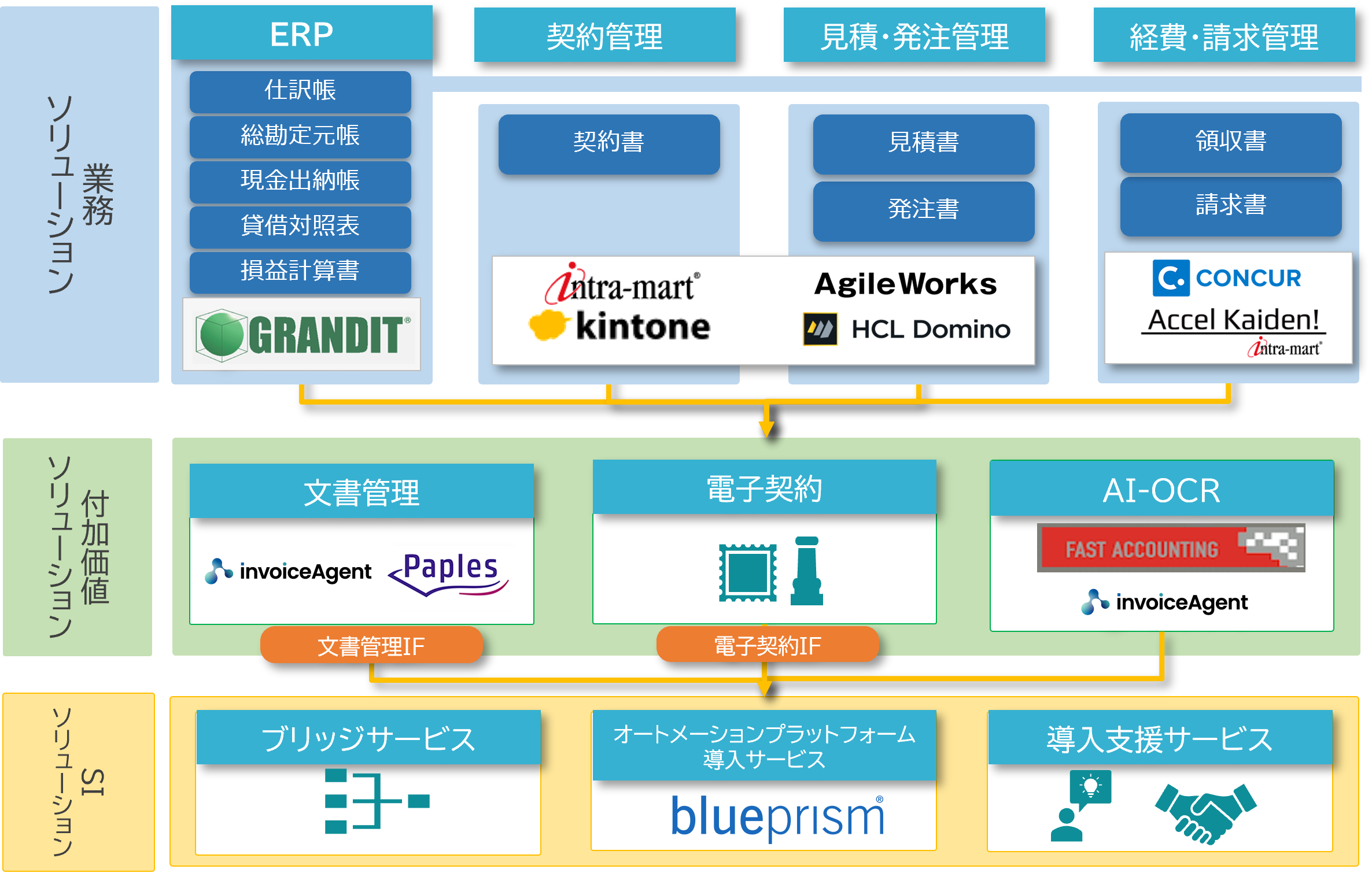Expand the 契約管理 section
Image resolution: width=1372 pixels, height=873 pixels.
click(x=589, y=29)
